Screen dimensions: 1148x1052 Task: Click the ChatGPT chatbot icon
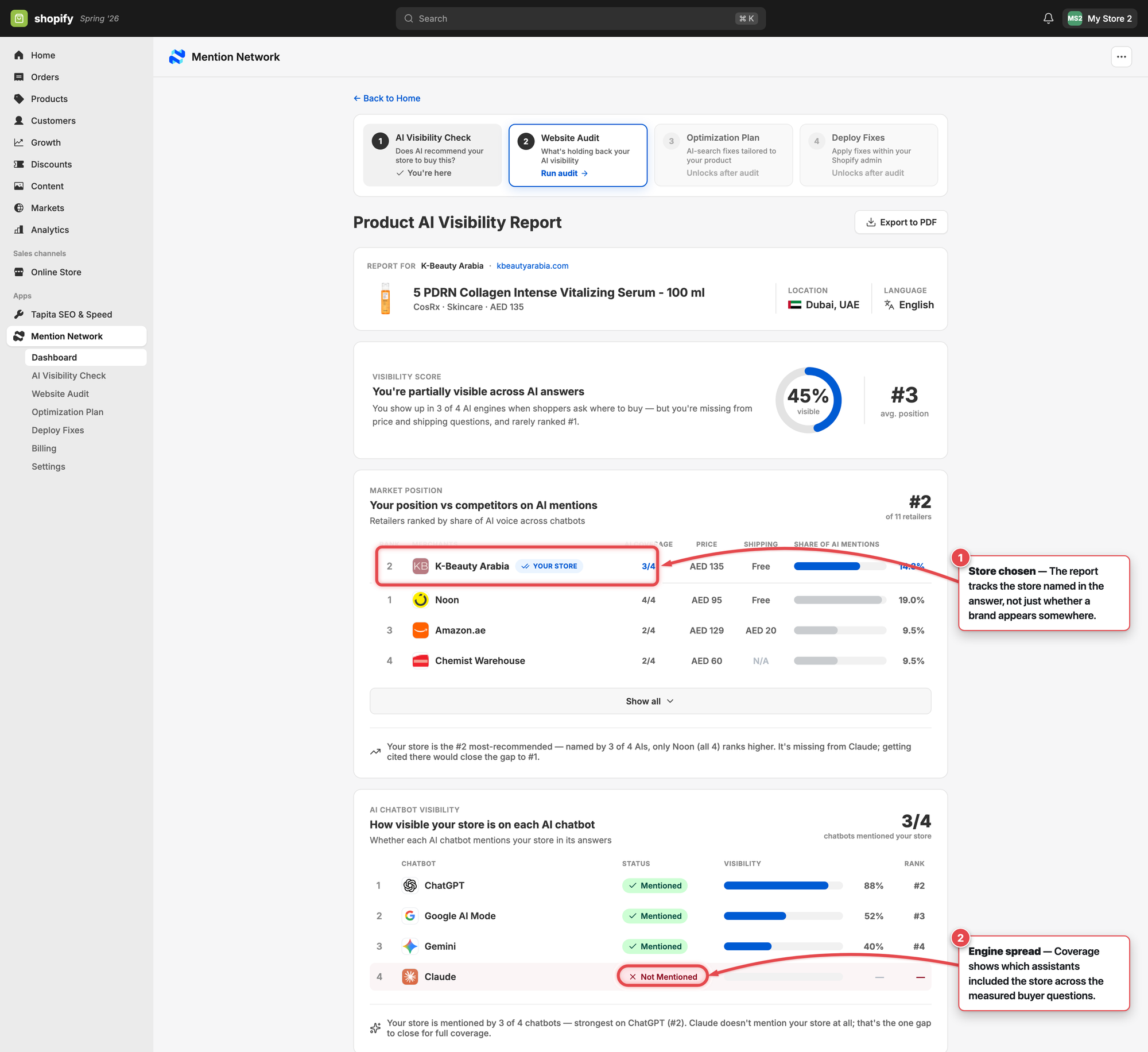(x=410, y=885)
